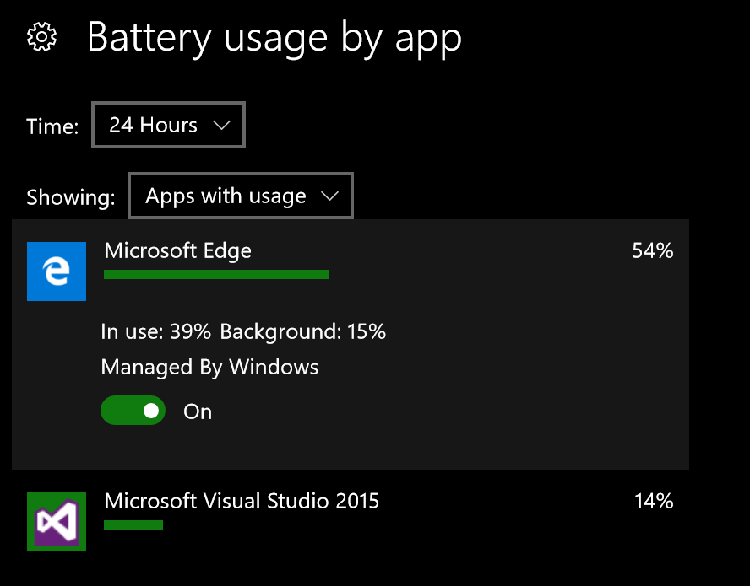750x586 pixels.
Task: Expand the Apps with usage dropdown
Action: coord(240,196)
